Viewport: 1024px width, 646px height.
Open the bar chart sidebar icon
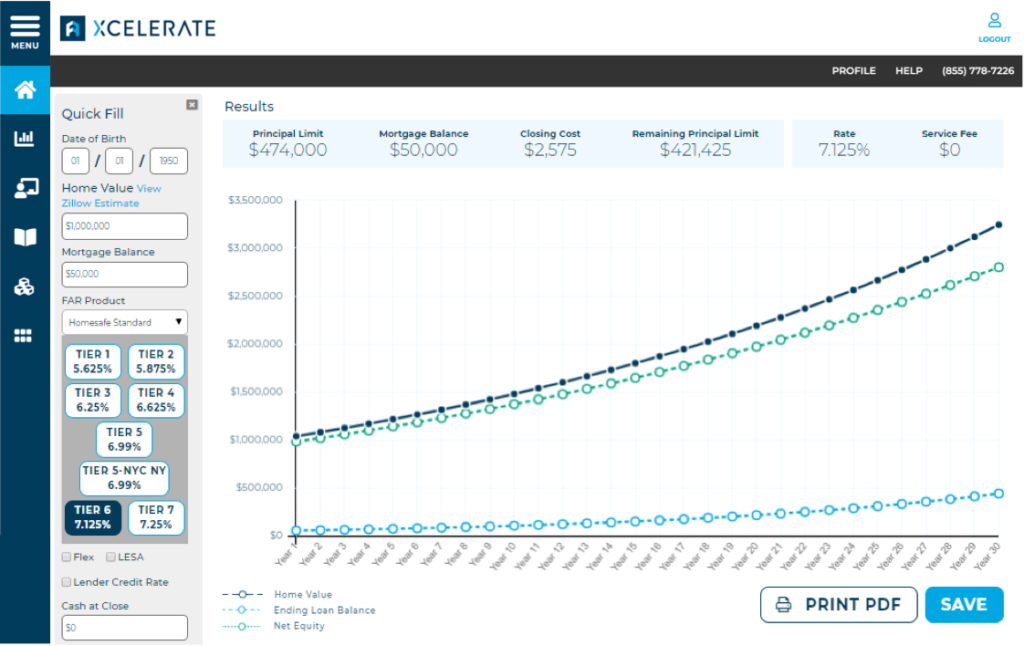(25, 139)
